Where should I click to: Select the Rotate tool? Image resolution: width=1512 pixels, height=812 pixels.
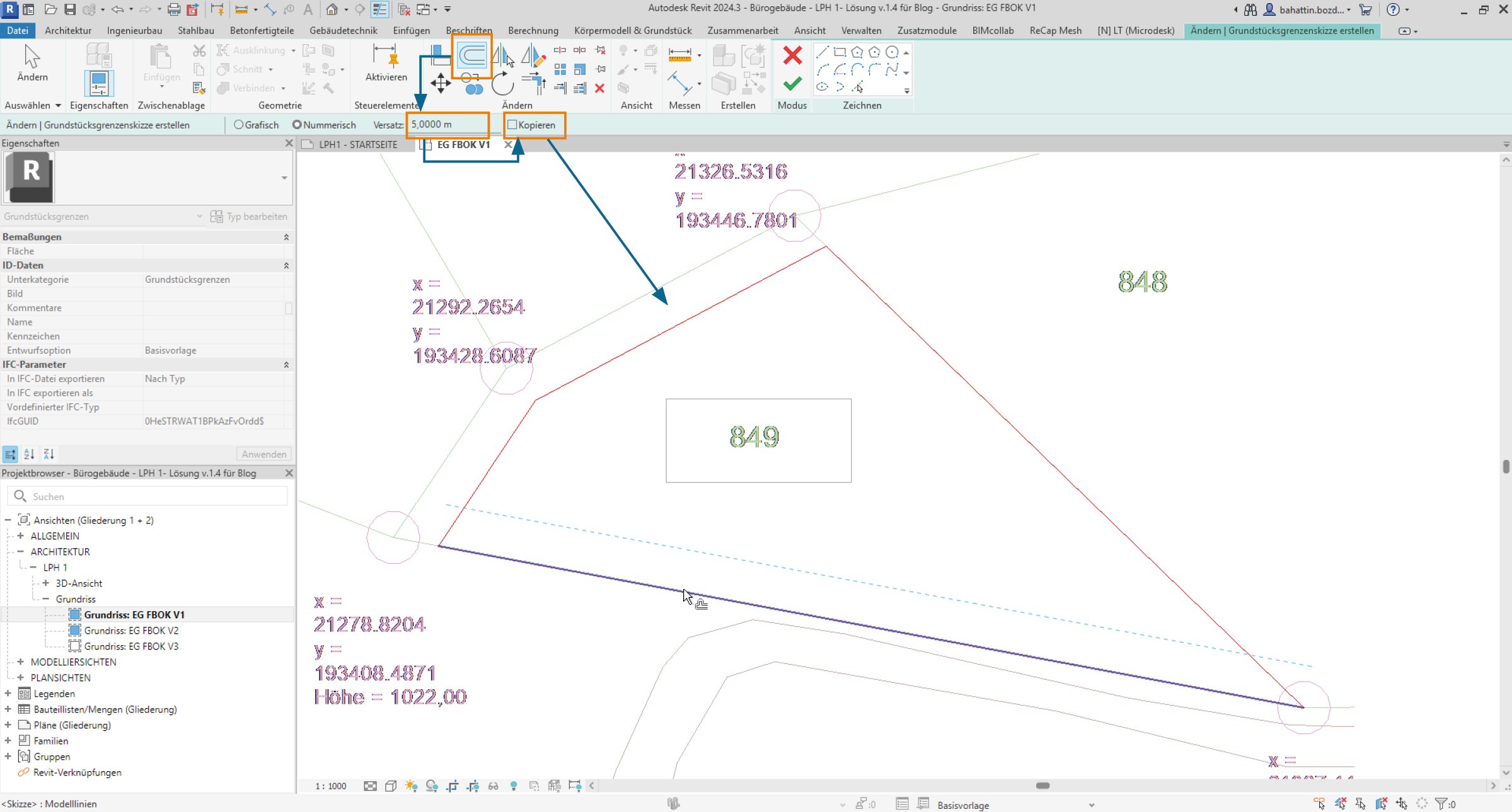click(502, 83)
